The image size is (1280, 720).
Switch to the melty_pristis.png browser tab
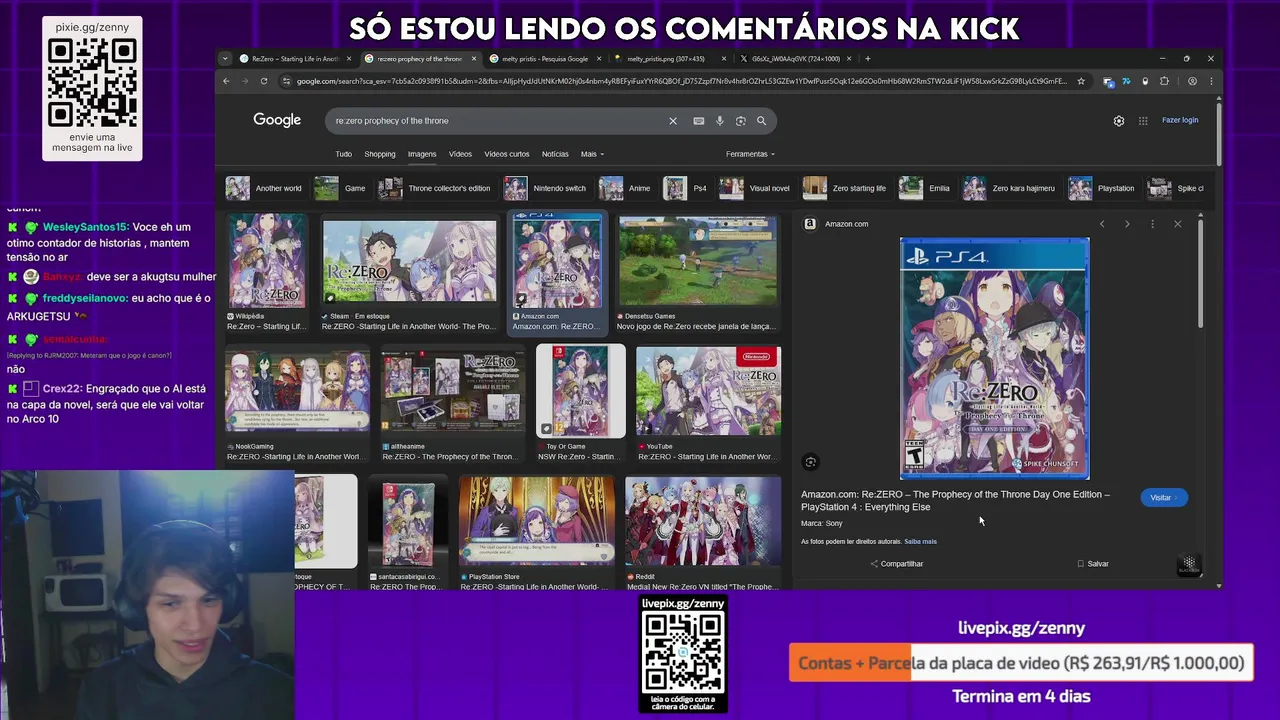click(x=665, y=59)
